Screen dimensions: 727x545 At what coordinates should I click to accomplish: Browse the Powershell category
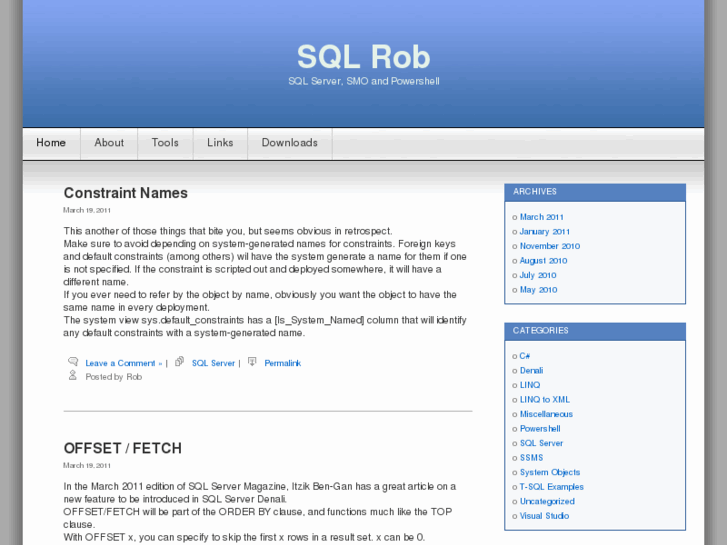click(540, 429)
